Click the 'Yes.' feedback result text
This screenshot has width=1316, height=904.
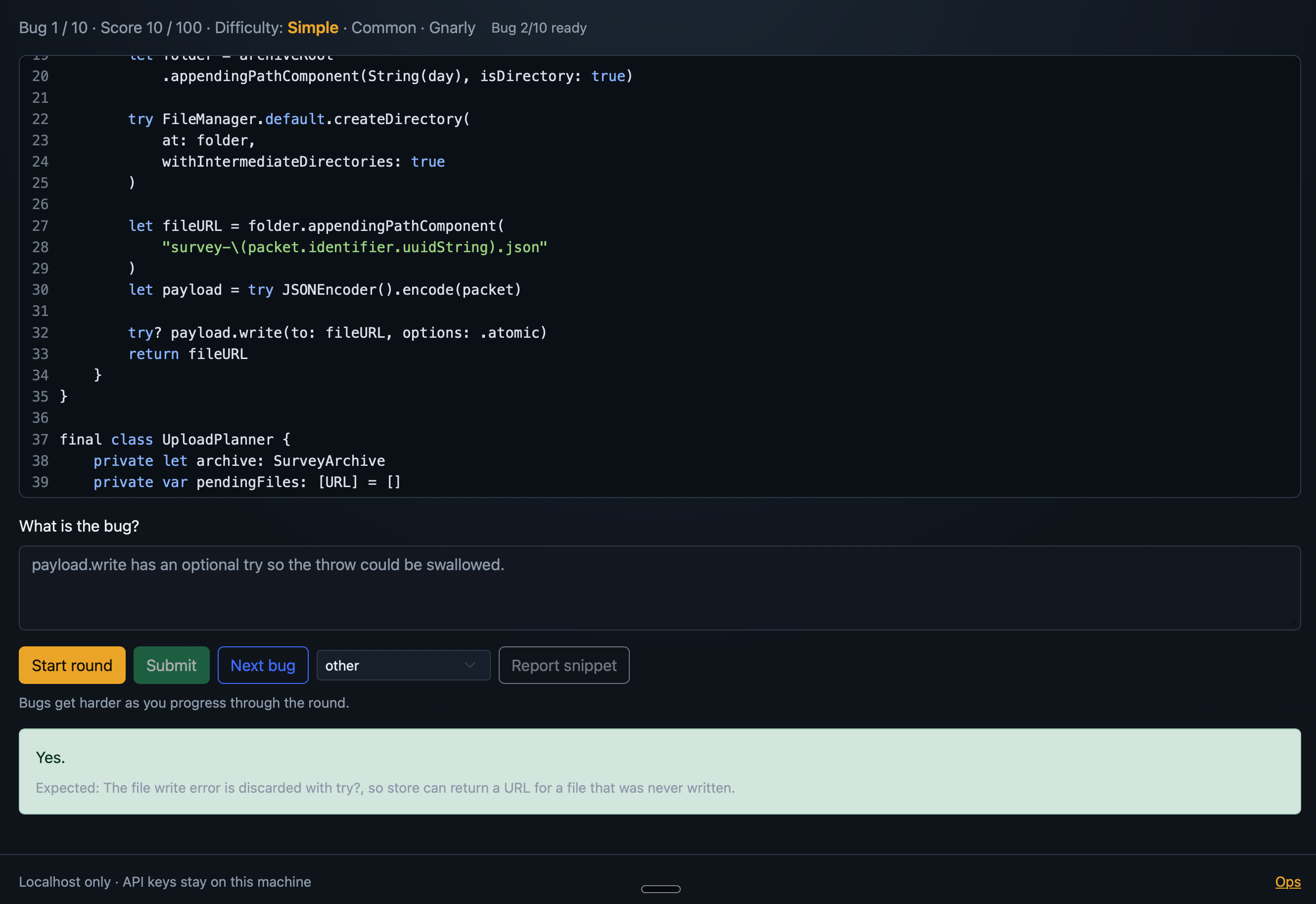(50, 757)
